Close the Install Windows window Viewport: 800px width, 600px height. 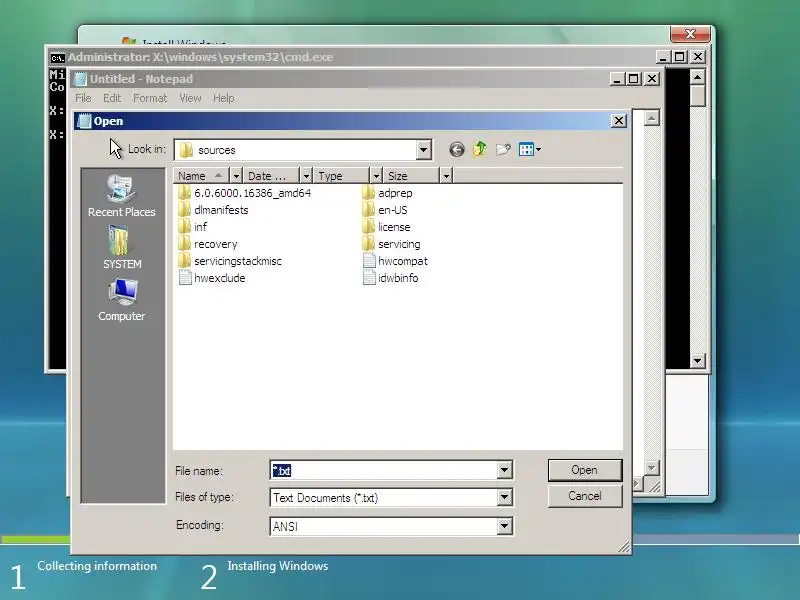click(690, 34)
